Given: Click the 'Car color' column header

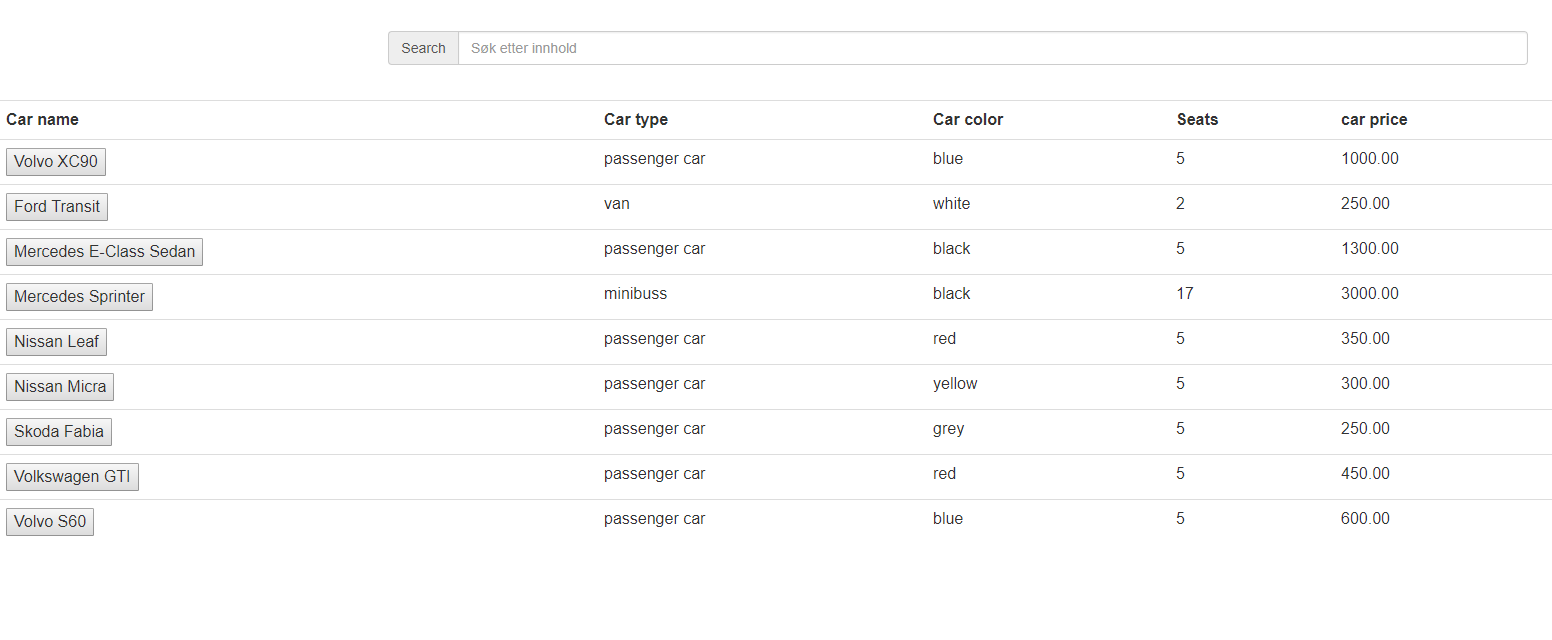Looking at the screenshot, I should coord(968,119).
